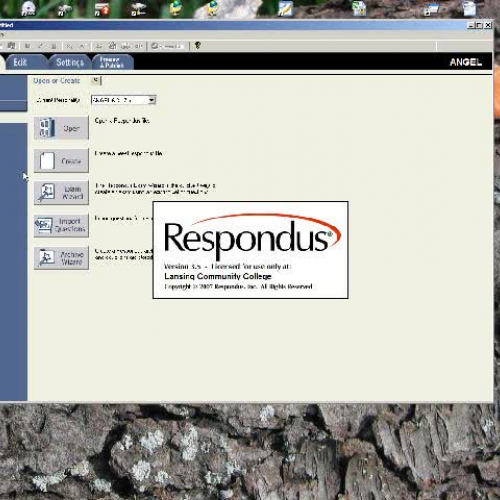Click the subscript toolbar icon
The width and height of the screenshot is (500, 500).
[x=70, y=46]
